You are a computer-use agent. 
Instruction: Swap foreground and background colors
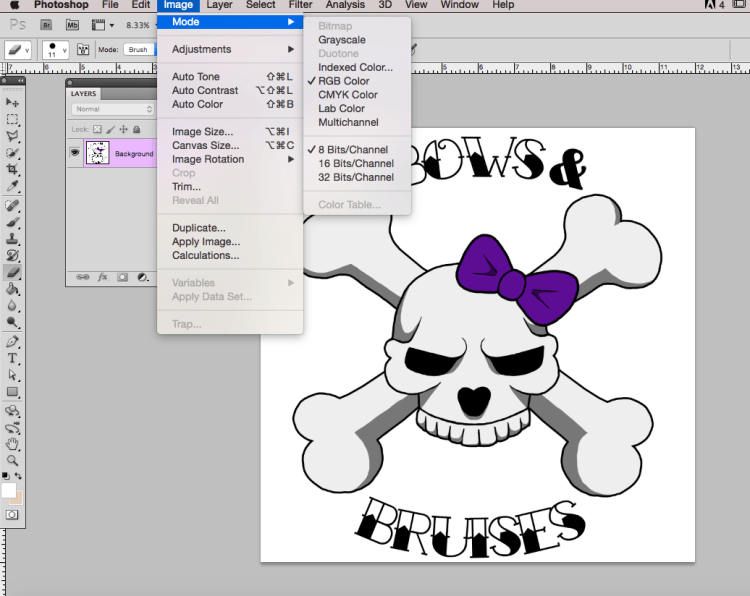point(18,476)
